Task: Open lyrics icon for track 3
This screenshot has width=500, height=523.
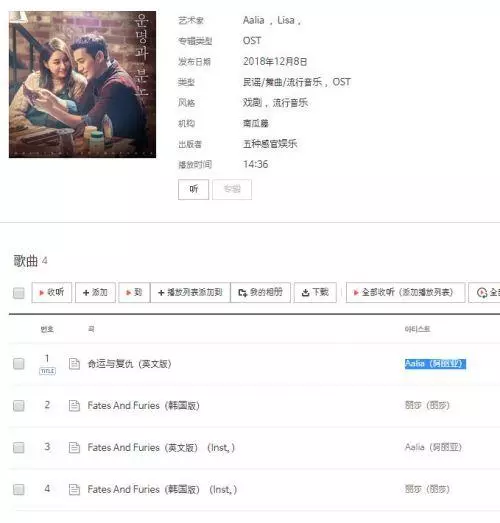Action: click(x=74, y=447)
